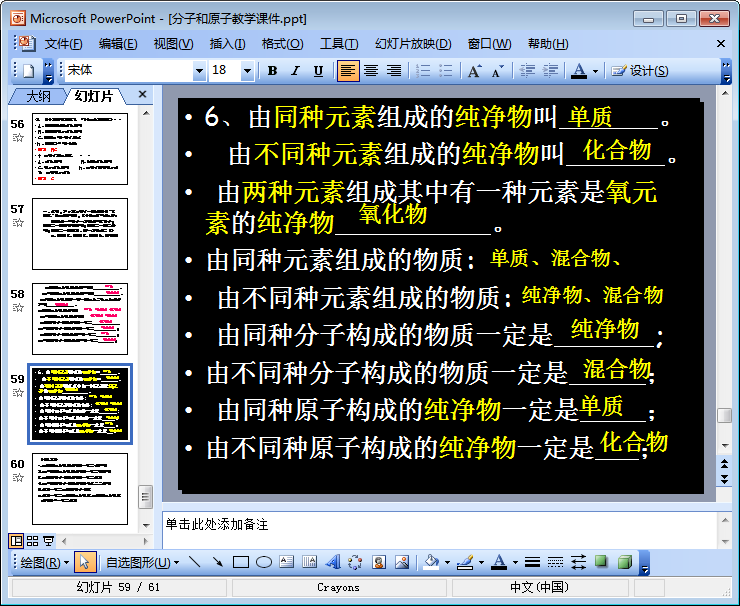Select the Oval drawing tool
Screen dimensions: 740x606
264,562
